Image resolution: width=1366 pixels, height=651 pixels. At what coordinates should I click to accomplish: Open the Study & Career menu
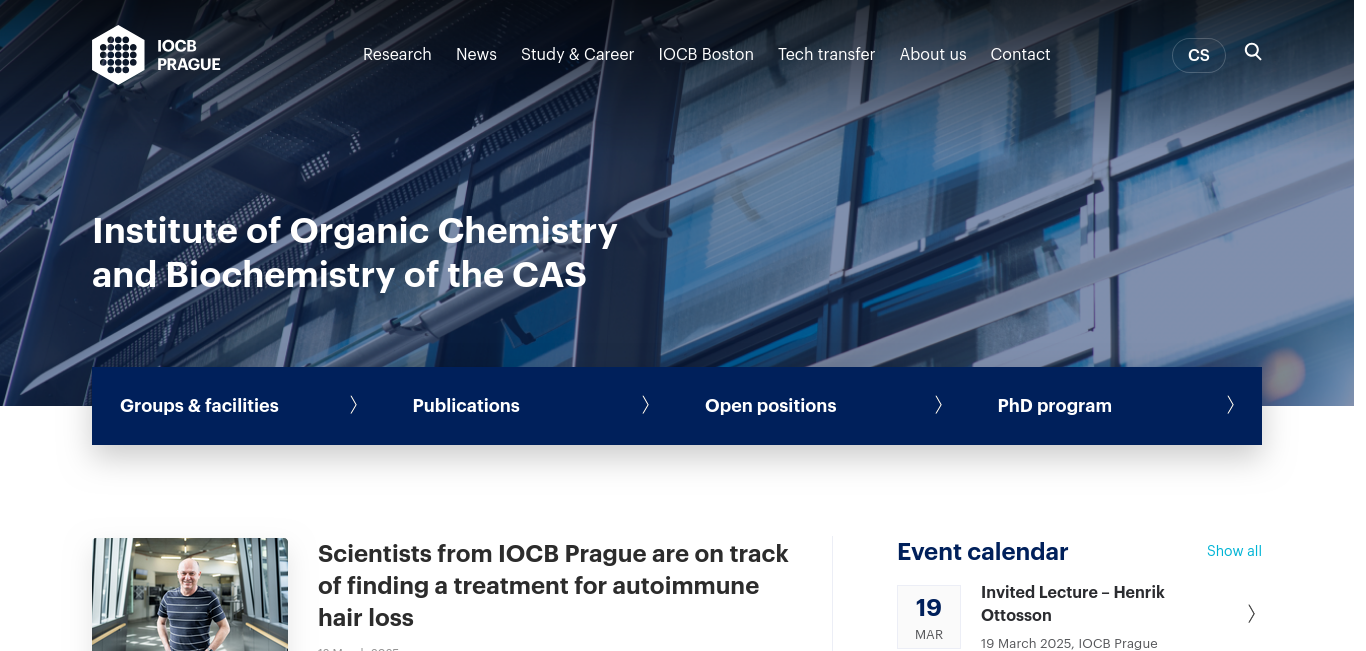point(577,54)
